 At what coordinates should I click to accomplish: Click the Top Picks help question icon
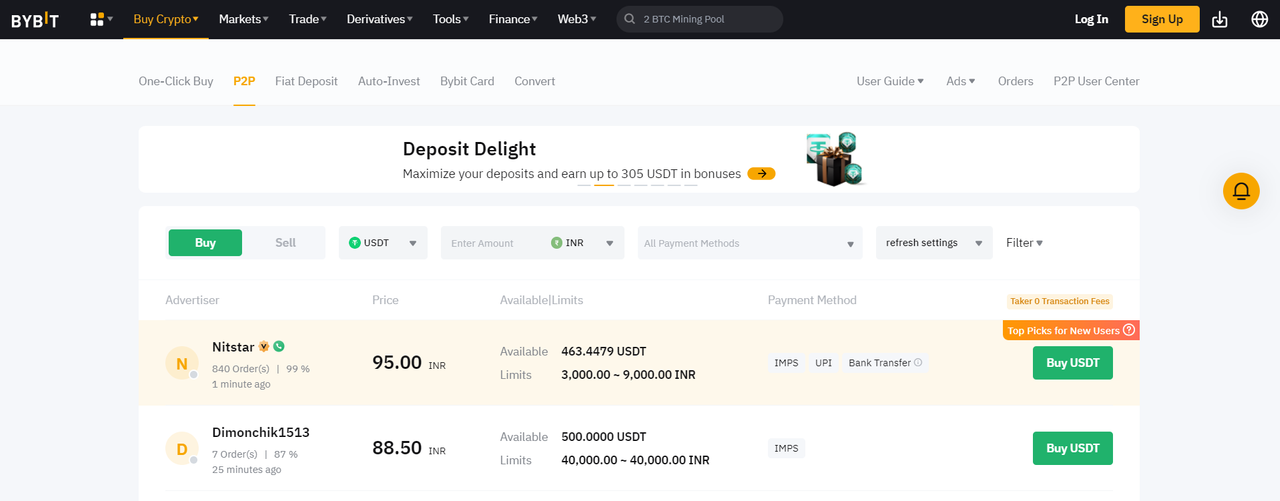click(x=1129, y=330)
